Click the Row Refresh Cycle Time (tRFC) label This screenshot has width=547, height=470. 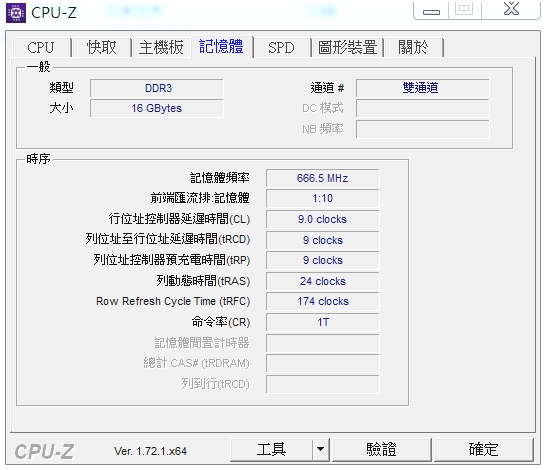(x=173, y=301)
